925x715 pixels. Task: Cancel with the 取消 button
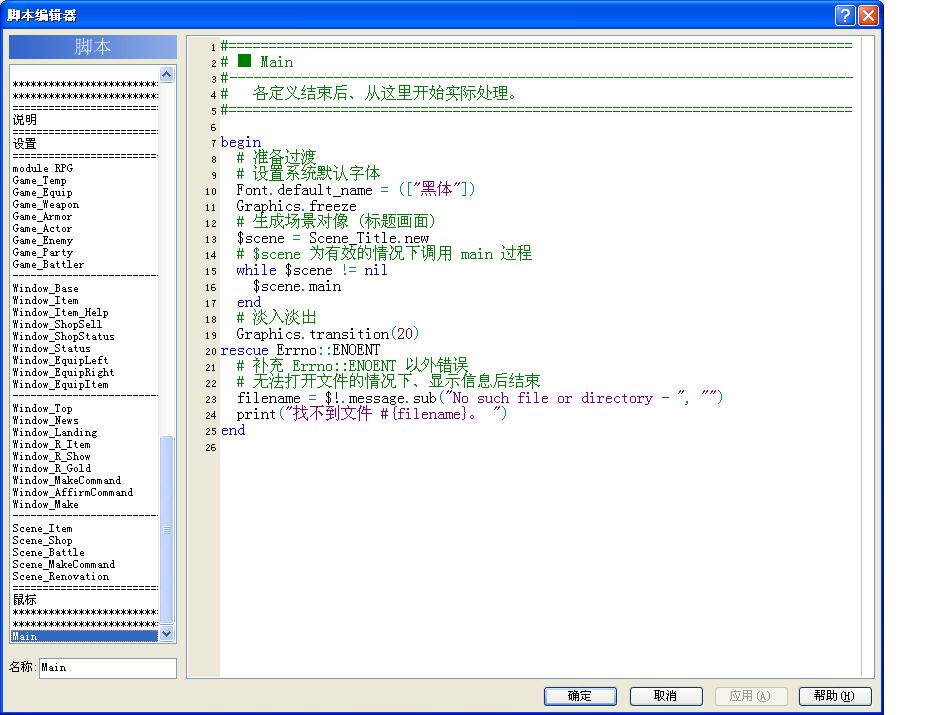[x=666, y=696]
